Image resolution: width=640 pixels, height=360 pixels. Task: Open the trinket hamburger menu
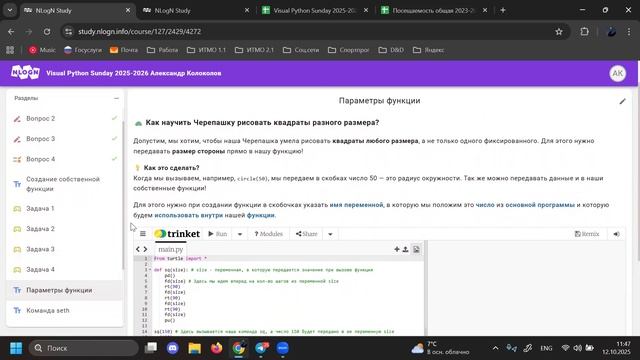pos(143,234)
